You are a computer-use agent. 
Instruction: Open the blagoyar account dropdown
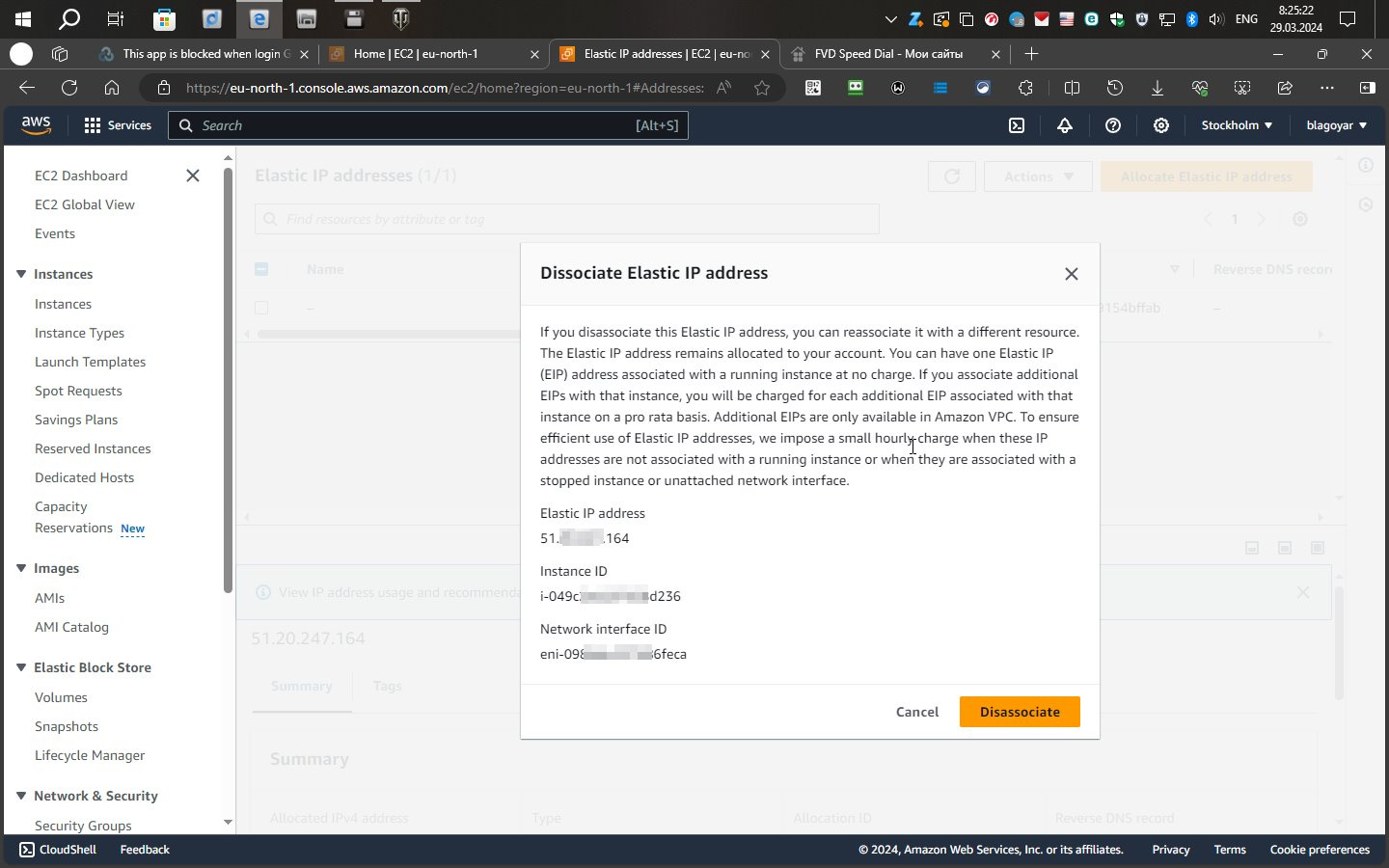(1336, 125)
